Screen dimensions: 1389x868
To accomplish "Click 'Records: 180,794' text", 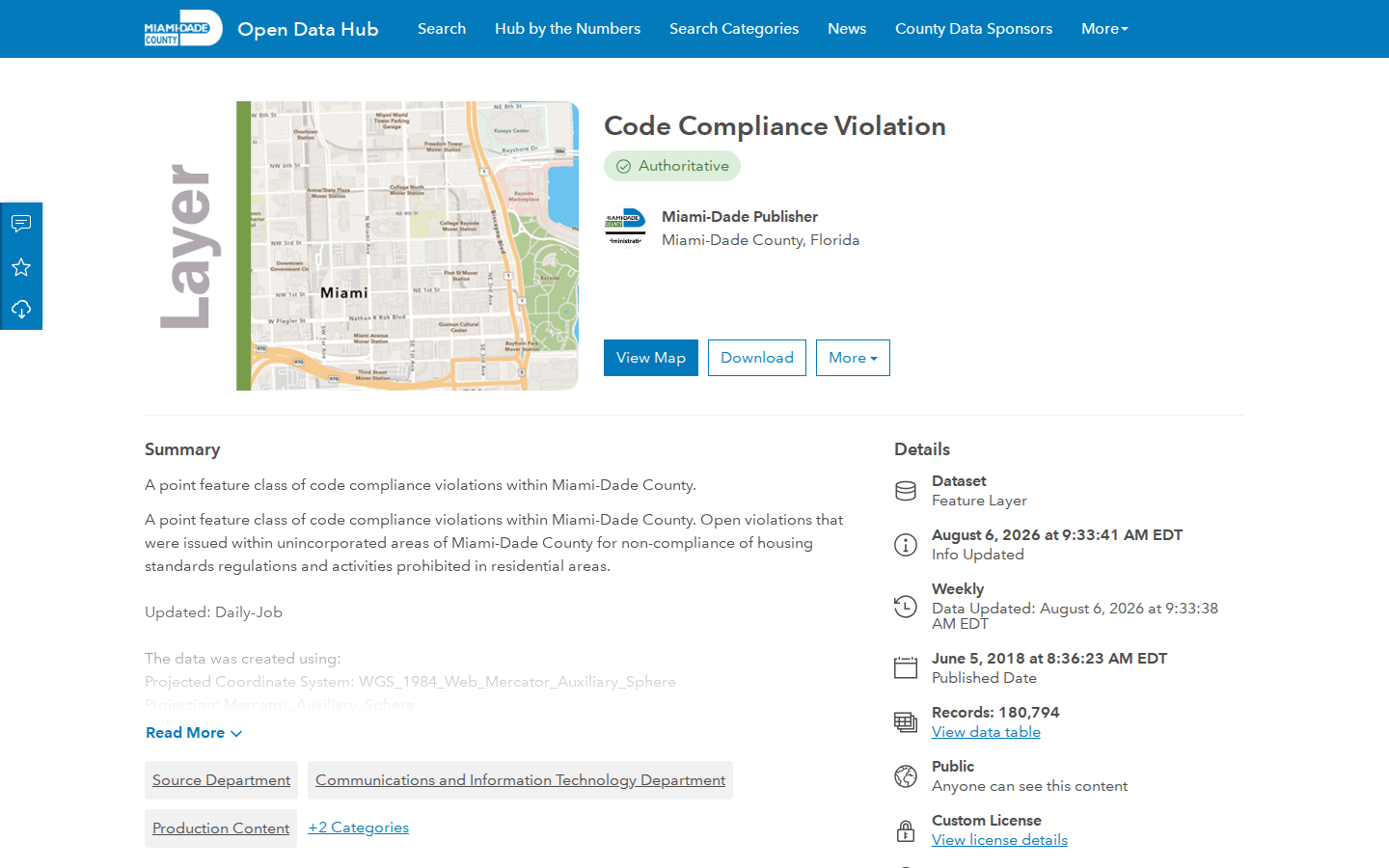I will pos(995,713).
